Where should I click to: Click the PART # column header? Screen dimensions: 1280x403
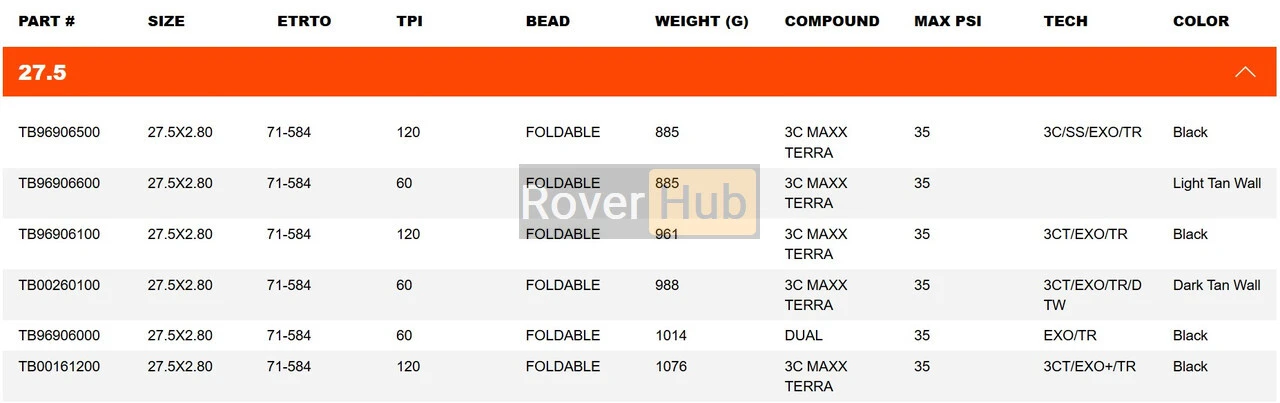pos(46,21)
